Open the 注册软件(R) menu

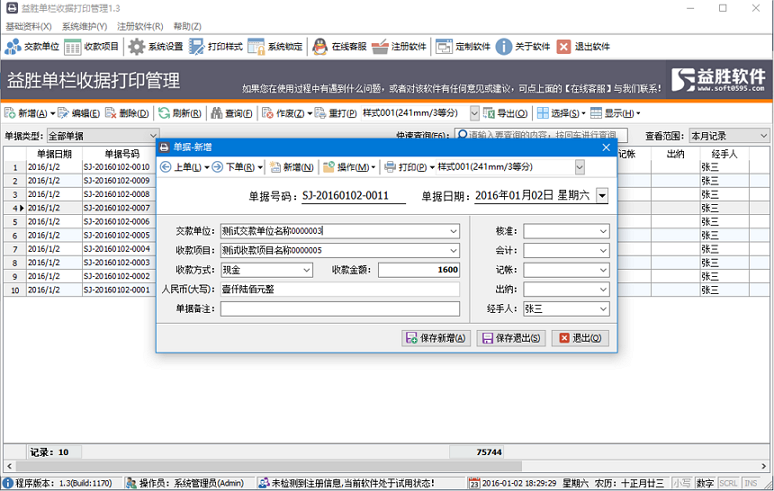click(x=140, y=26)
